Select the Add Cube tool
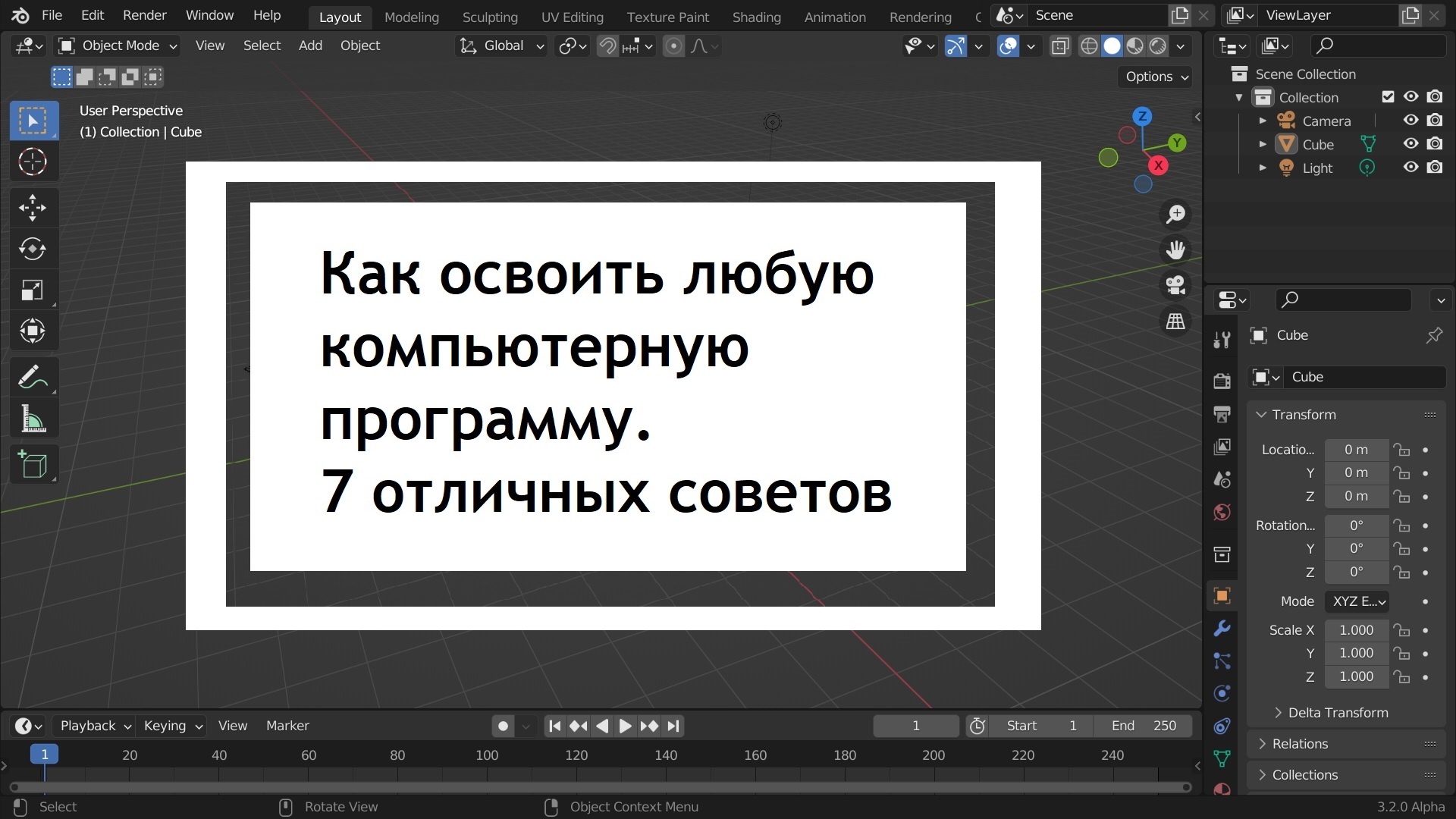Viewport: 1456px width, 819px height. 33,465
